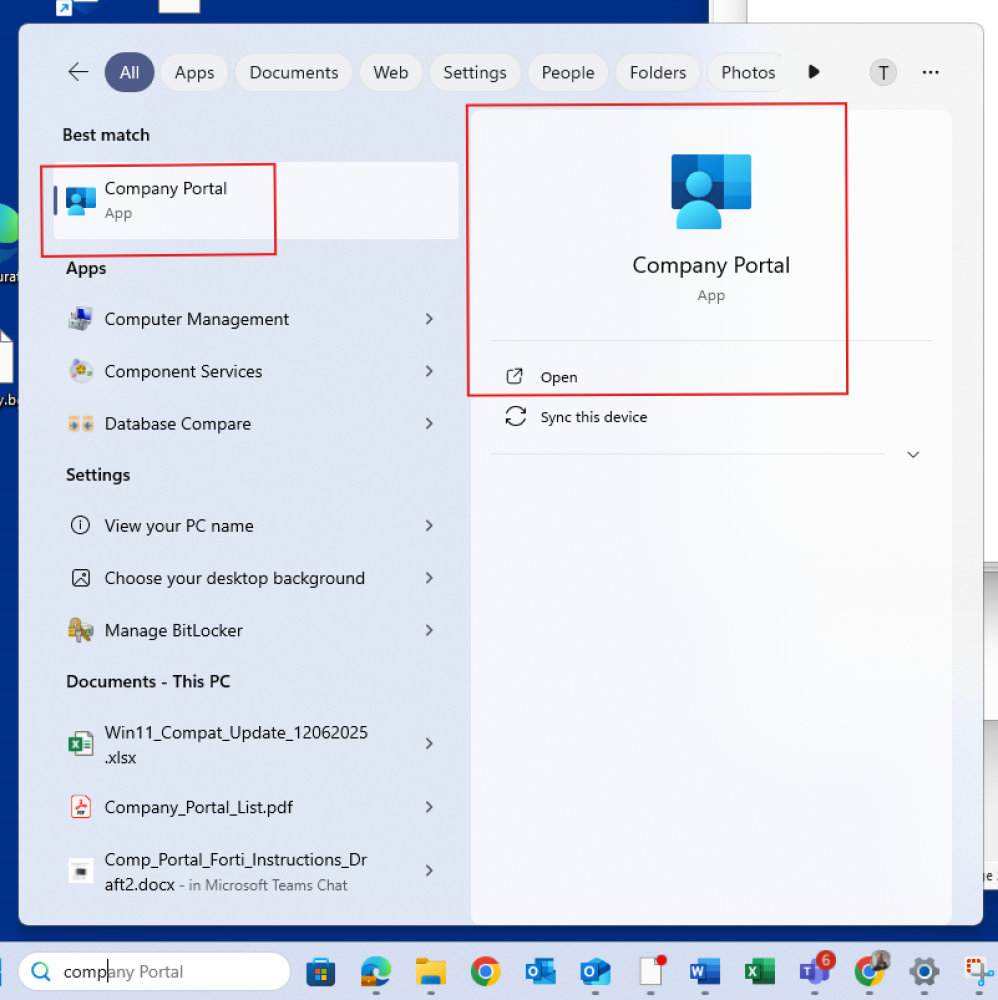Select Company Portal best match result
The height and width of the screenshot is (1000, 998).
click(166, 200)
